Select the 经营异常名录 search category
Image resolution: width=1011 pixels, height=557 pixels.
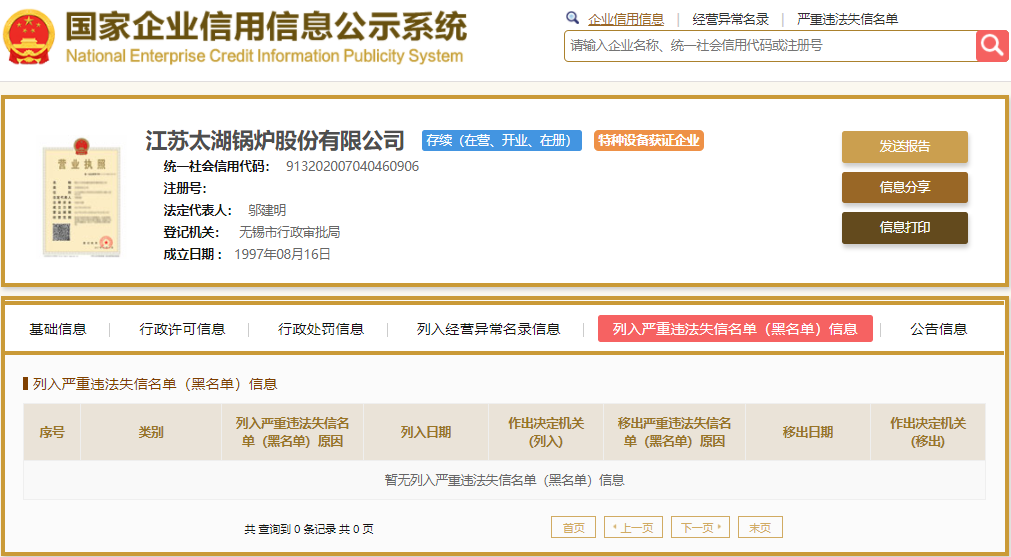[731, 19]
